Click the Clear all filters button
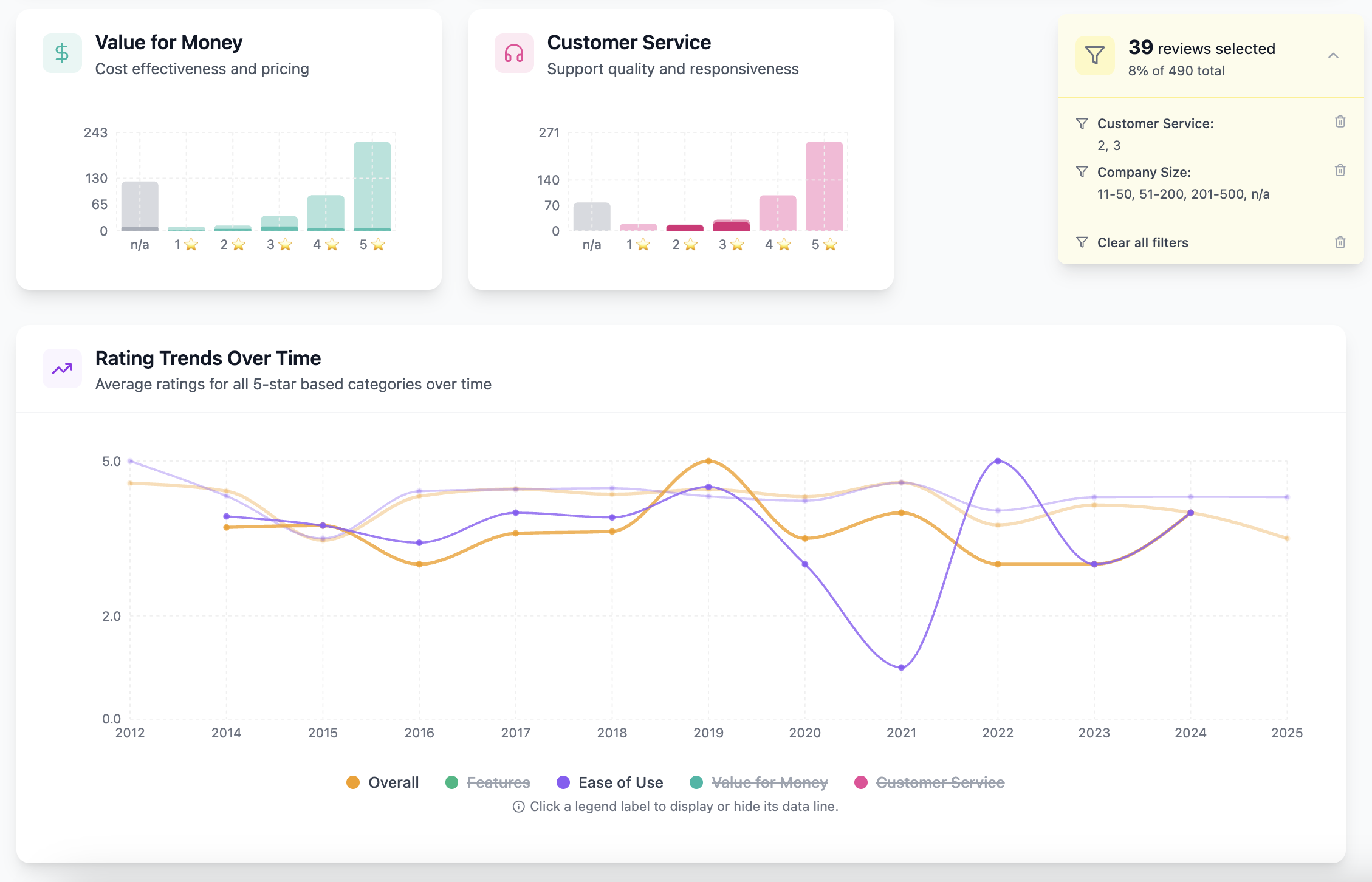The height and width of the screenshot is (882, 1372). pos(1142,242)
